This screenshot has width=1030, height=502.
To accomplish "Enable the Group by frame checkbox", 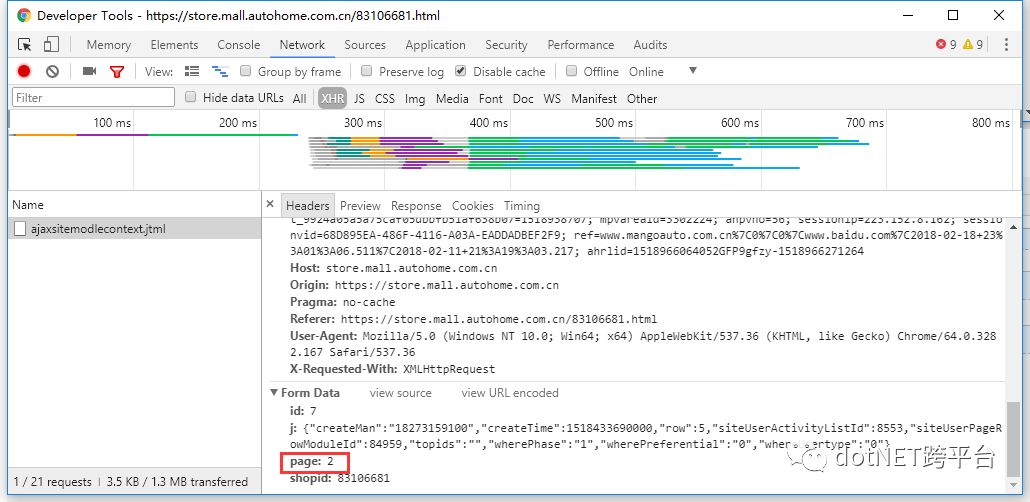I will pyautogui.click(x=246, y=70).
